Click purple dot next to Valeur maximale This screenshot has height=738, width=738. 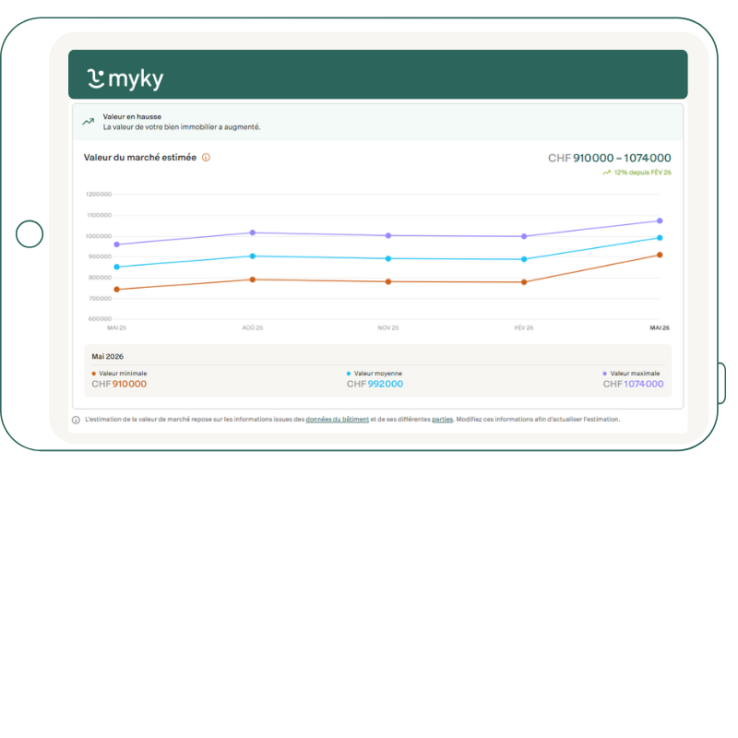[605, 374]
